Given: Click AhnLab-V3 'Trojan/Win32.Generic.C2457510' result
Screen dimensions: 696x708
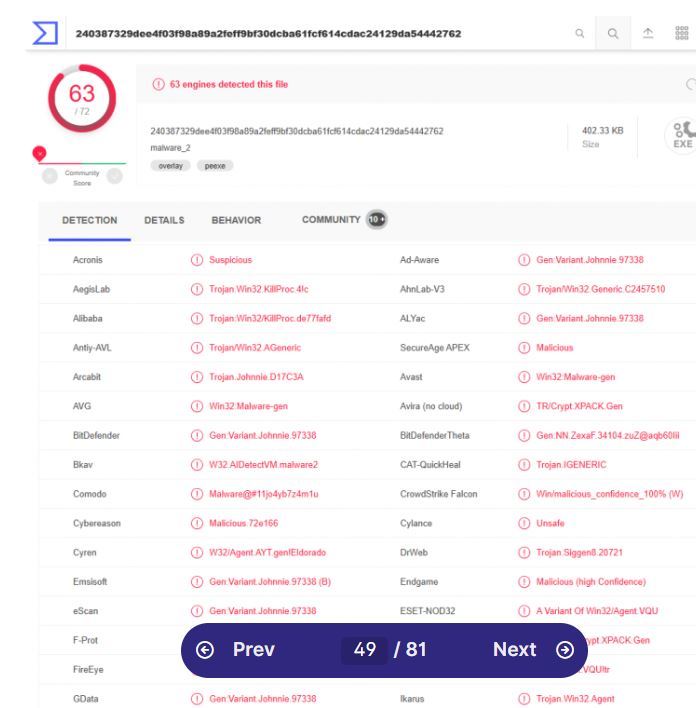Looking at the screenshot, I should click(601, 289).
